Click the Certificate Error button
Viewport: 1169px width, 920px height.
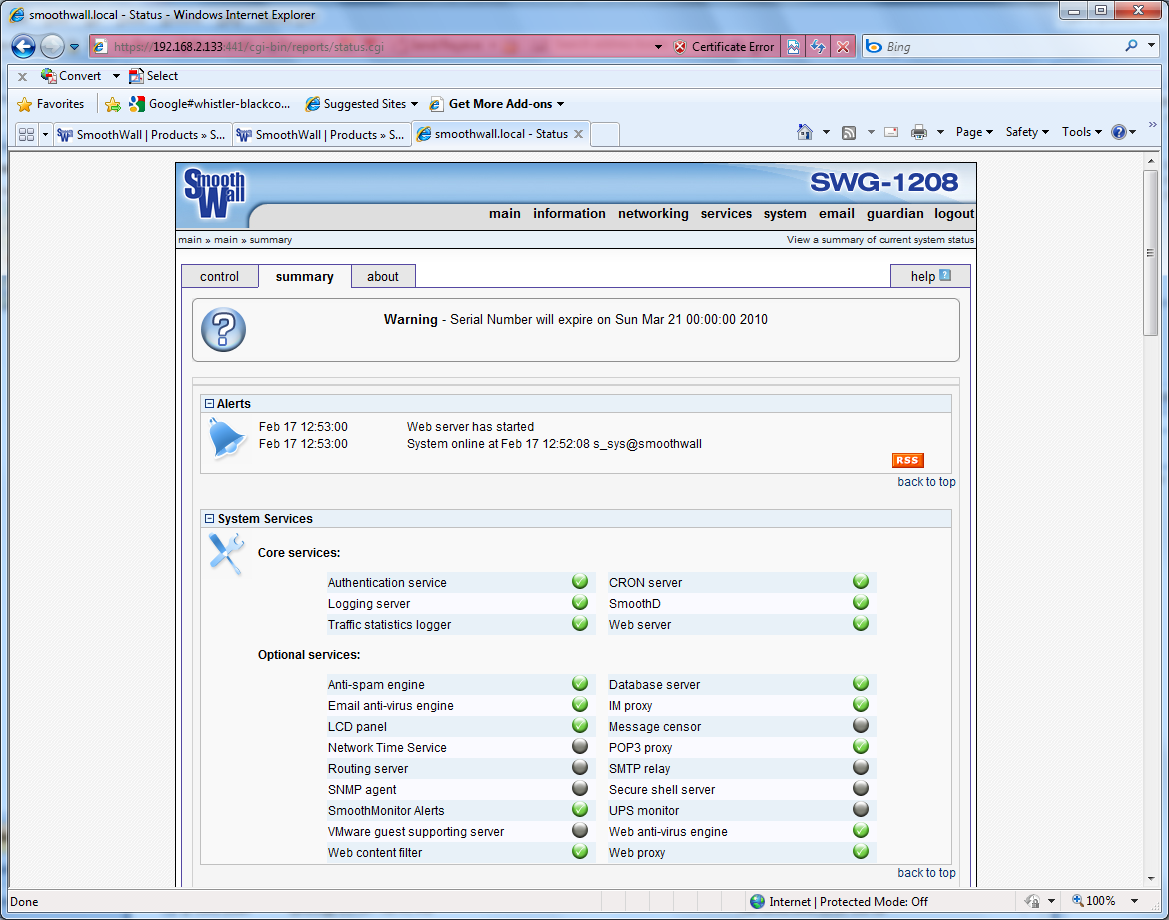point(724,46)
